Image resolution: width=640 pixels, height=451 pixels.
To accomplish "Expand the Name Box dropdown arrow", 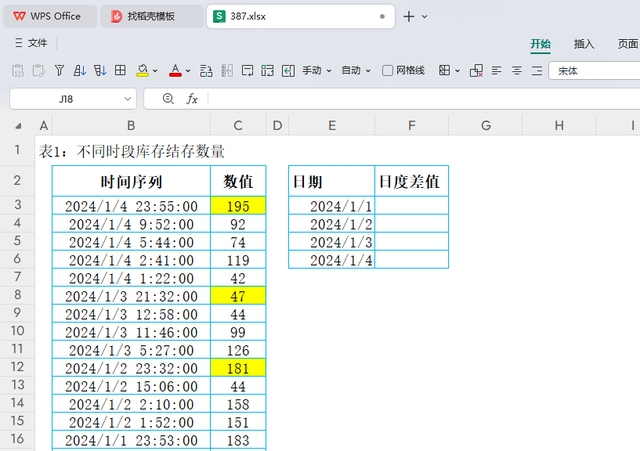I will coord(127,99).
